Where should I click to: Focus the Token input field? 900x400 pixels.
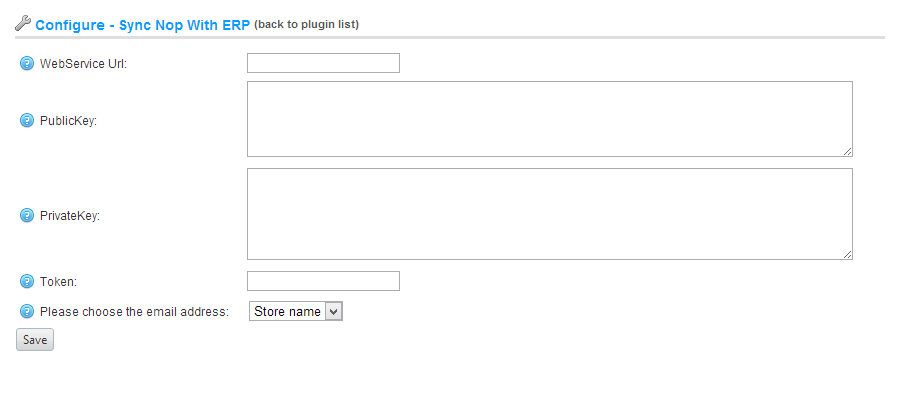(x=323, y=281)
